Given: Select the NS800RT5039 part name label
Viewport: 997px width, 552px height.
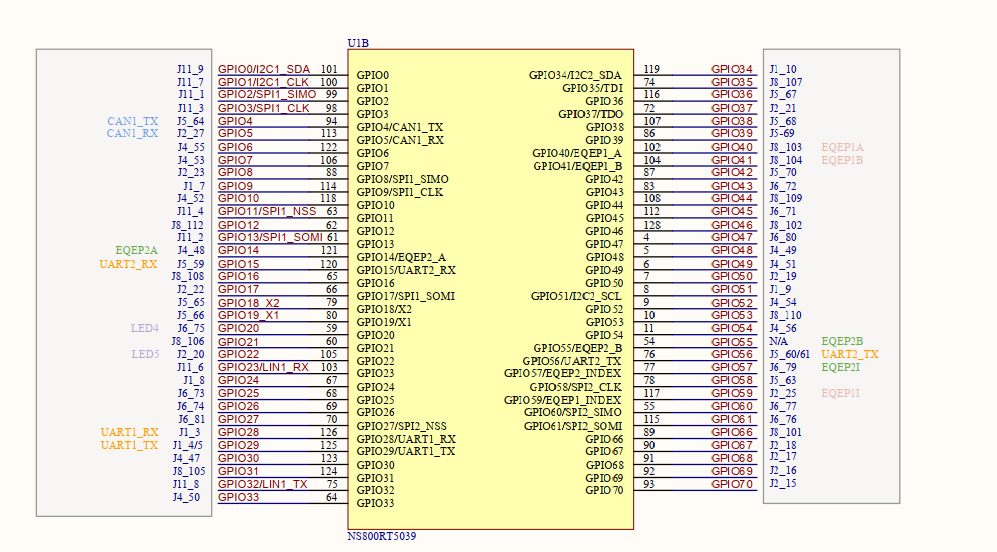Looking at the screenshot, I should (x=381, y=537).
